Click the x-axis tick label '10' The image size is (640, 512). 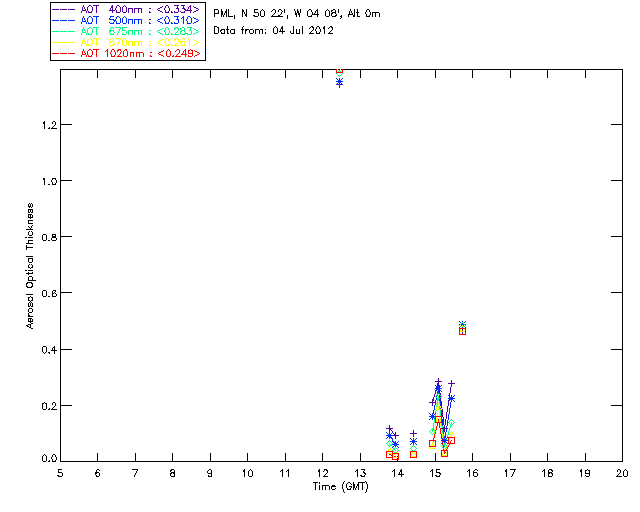click(247, 473)
